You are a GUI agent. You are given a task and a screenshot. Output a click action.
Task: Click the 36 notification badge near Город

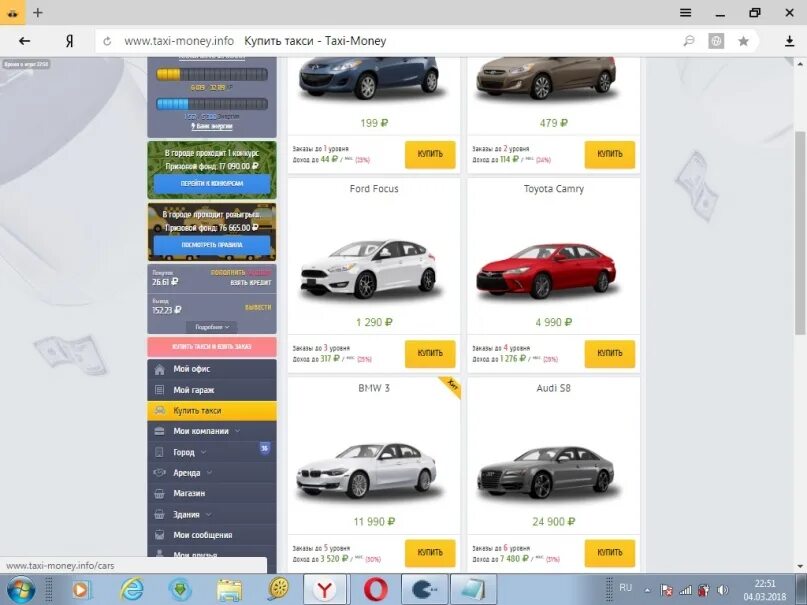click(264, 449)
